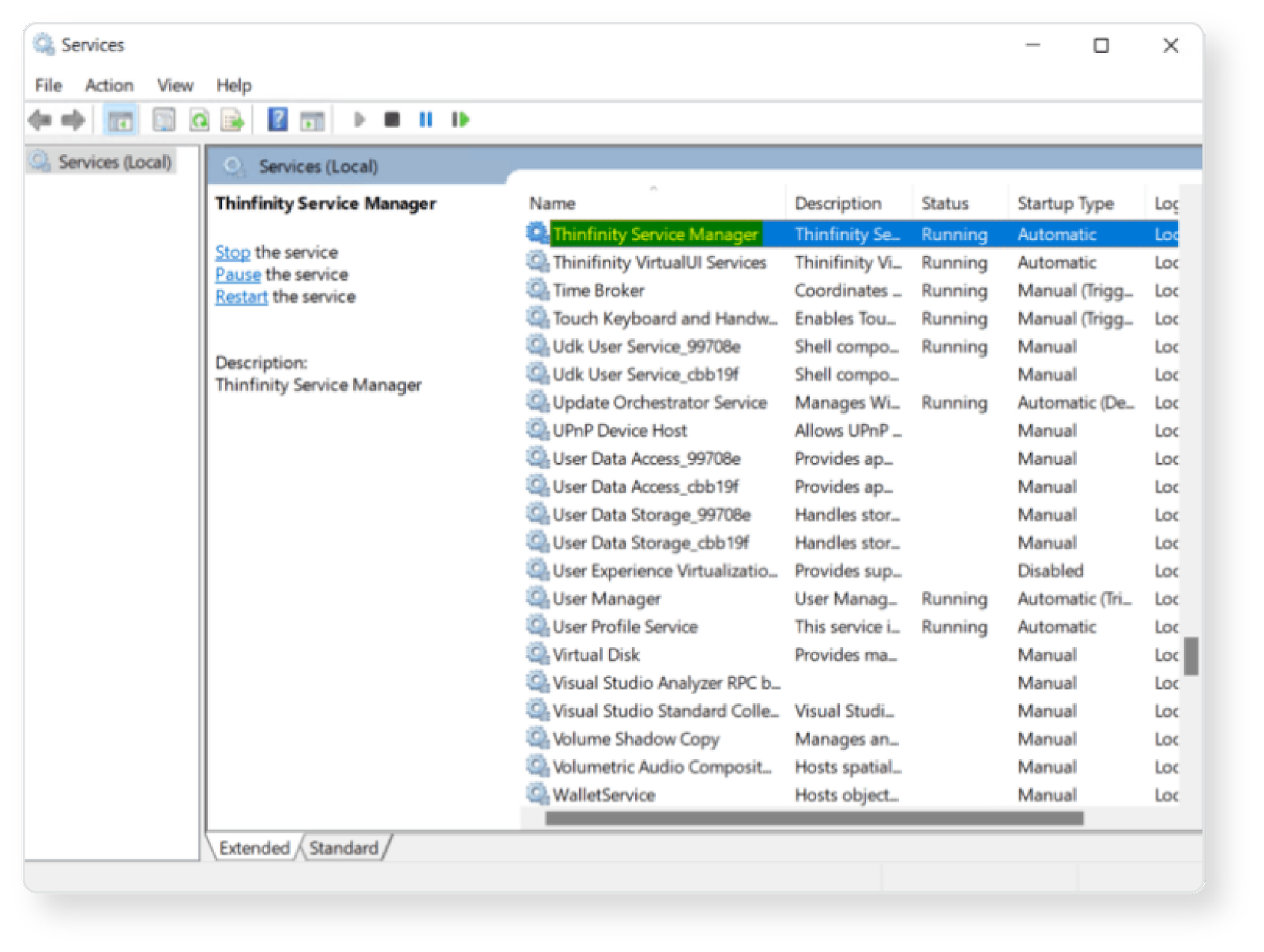Click the horizontal scrollbar of the services list
Screen dimensions: 1264x952
tap(814, 818)
